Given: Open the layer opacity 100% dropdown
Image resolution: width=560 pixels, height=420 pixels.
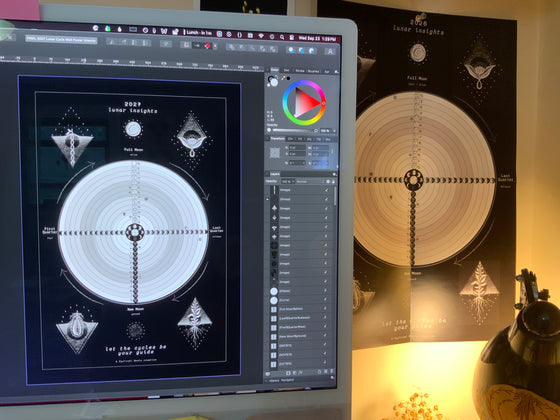Looking at the screenshot, I should point(288,181).
